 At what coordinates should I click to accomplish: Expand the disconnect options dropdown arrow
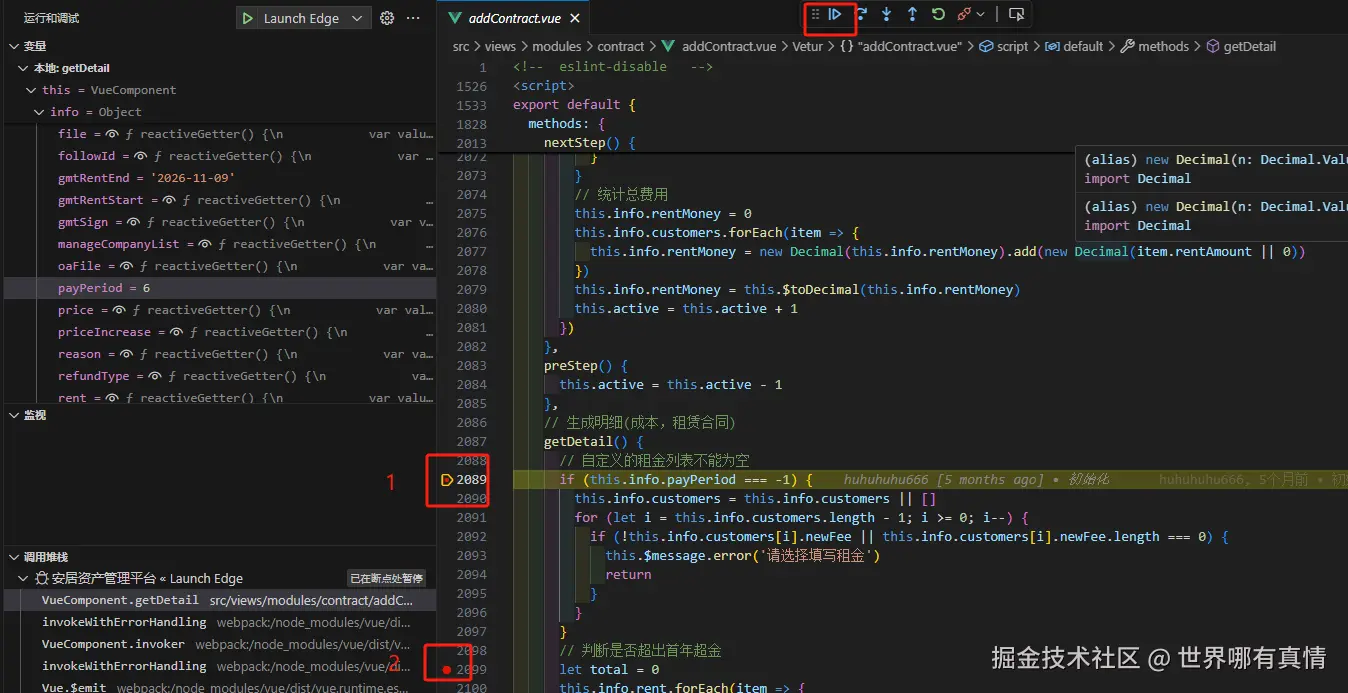coord(981,15)
